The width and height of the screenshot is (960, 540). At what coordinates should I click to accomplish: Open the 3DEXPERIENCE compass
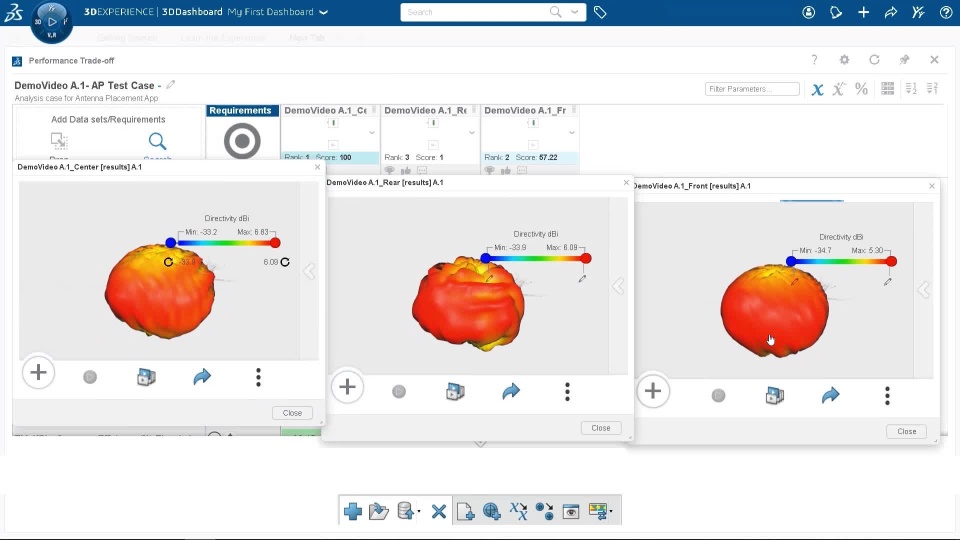point(51,22)
